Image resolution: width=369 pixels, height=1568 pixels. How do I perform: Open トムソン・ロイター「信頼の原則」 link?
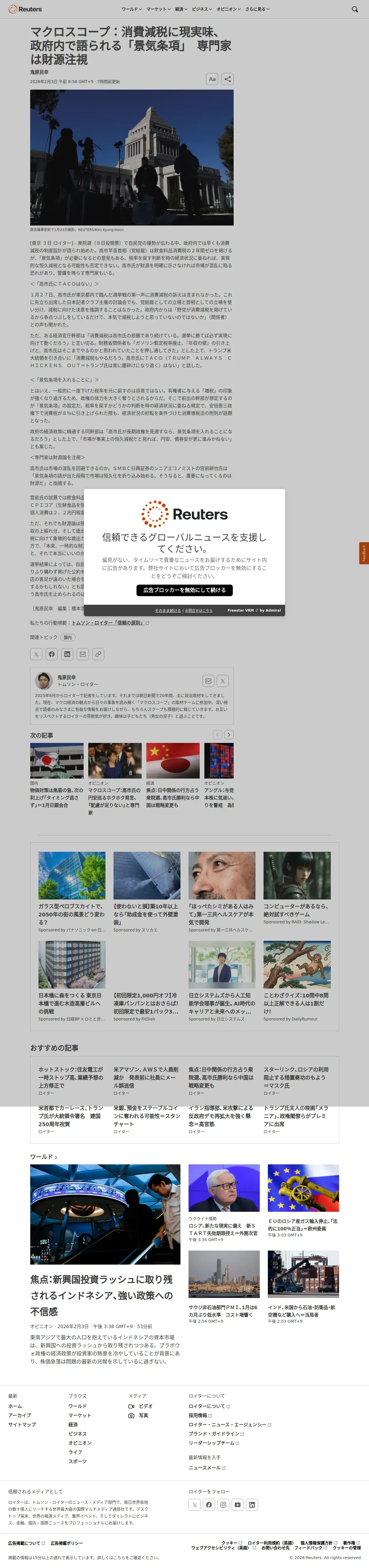tap(110, 623)
